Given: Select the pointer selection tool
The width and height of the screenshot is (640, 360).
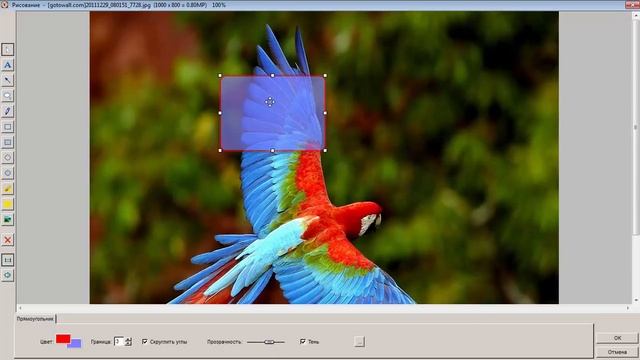Looking at the screenshot, I should click(7, 49).
